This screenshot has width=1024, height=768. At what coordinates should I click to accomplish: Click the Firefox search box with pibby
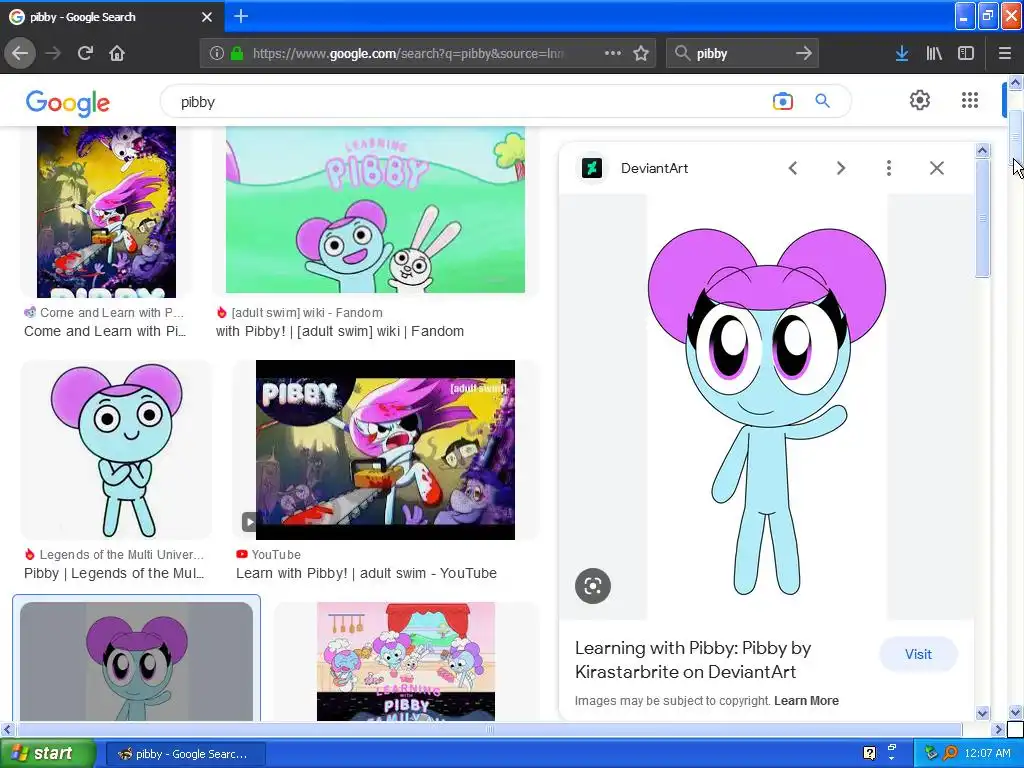tap(741, 54)
